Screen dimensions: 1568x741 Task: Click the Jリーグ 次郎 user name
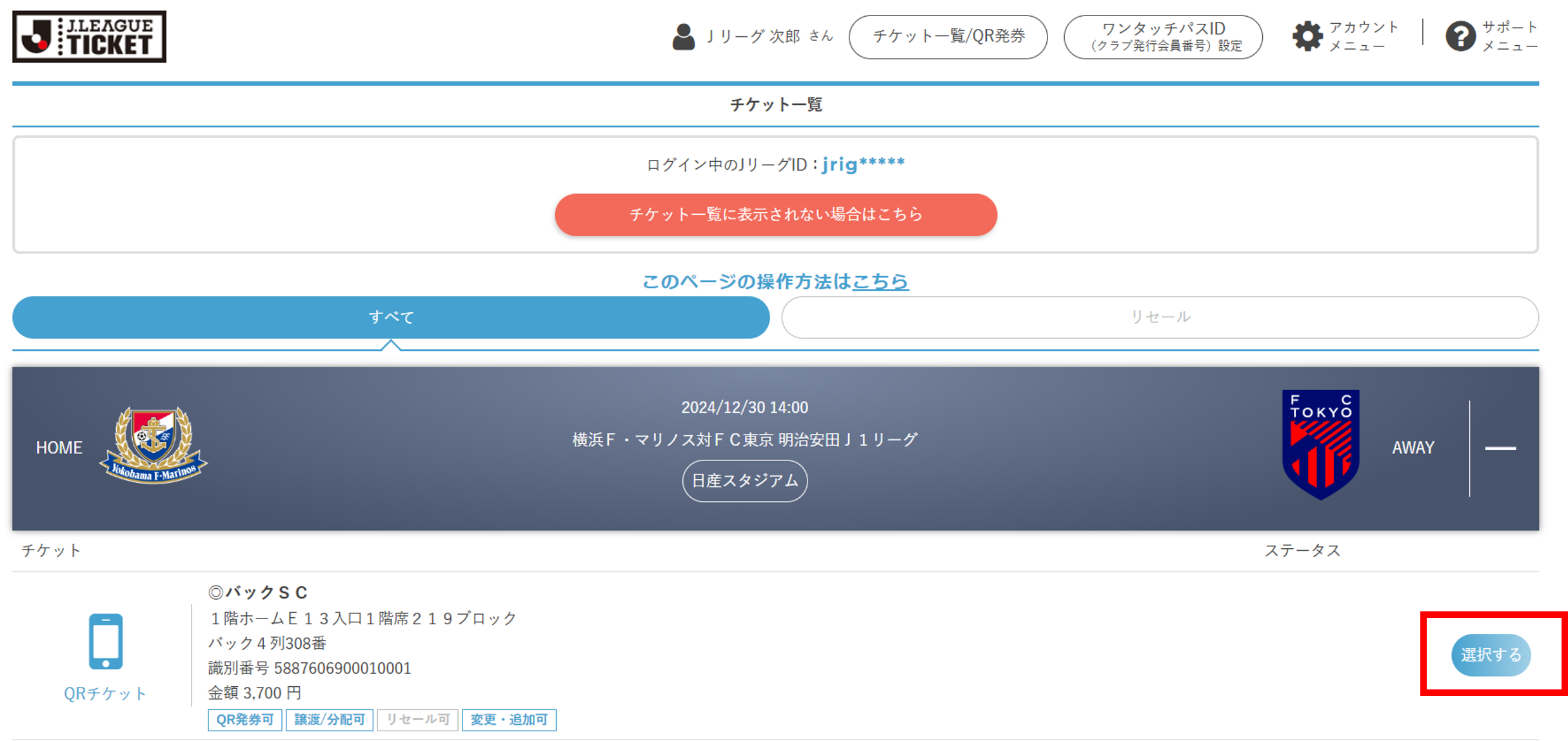tap(753, 36)
